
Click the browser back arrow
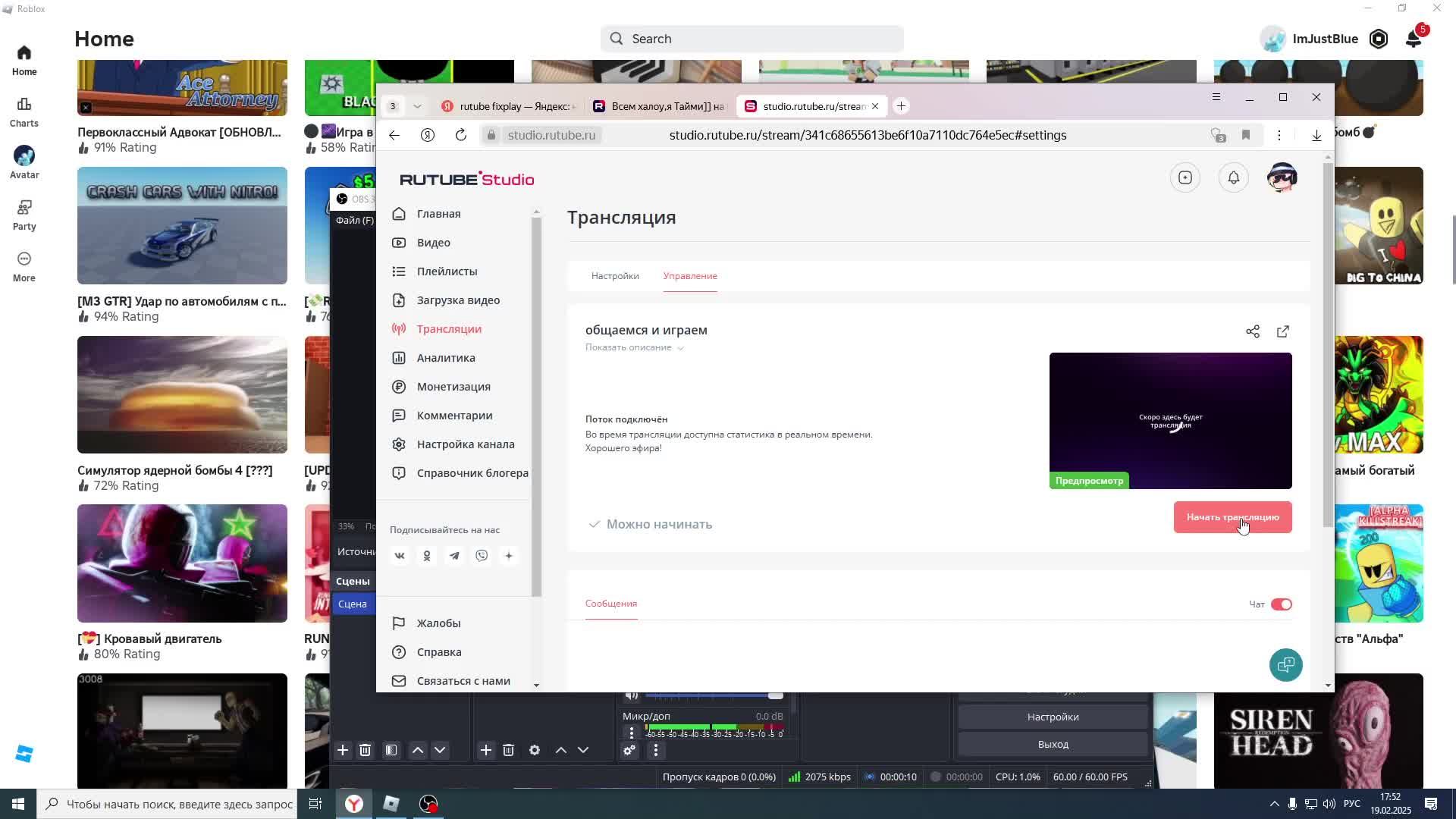[394, 135]
